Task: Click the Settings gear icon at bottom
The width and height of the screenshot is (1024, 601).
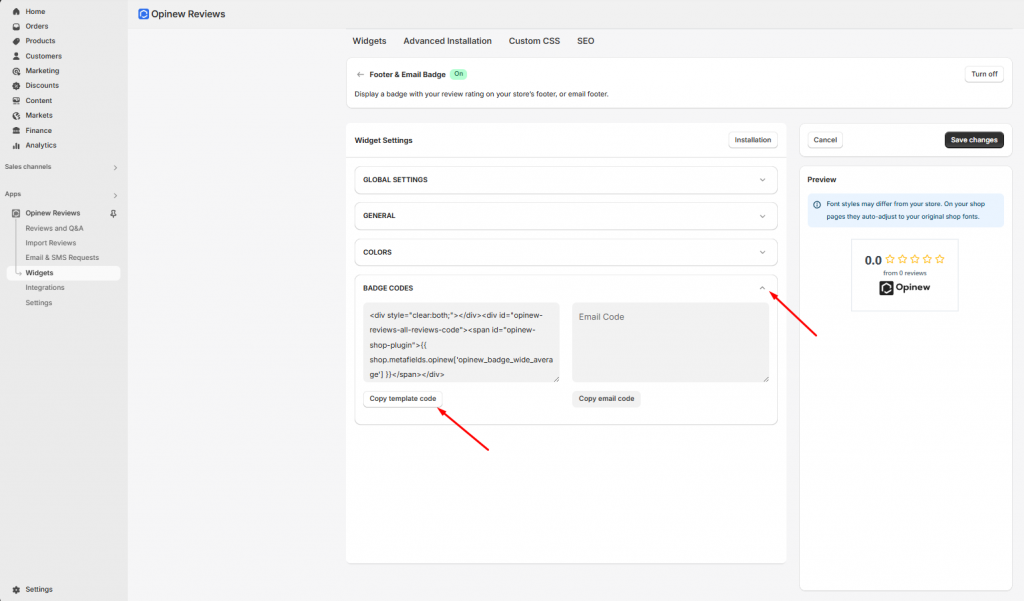Action: pyautogui.click(x=16, y=589)
